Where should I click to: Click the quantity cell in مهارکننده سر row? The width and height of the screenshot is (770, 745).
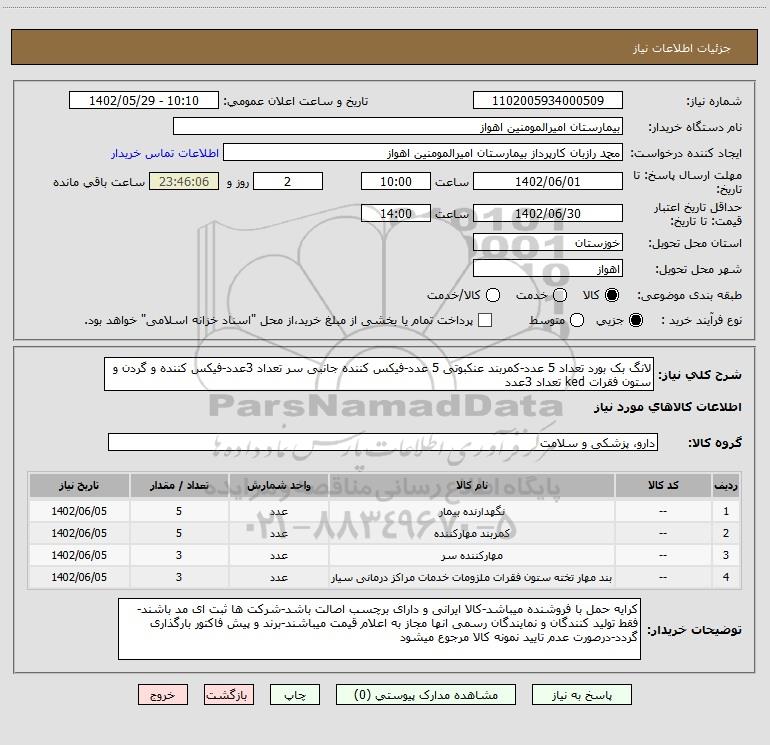coord(179,555)
